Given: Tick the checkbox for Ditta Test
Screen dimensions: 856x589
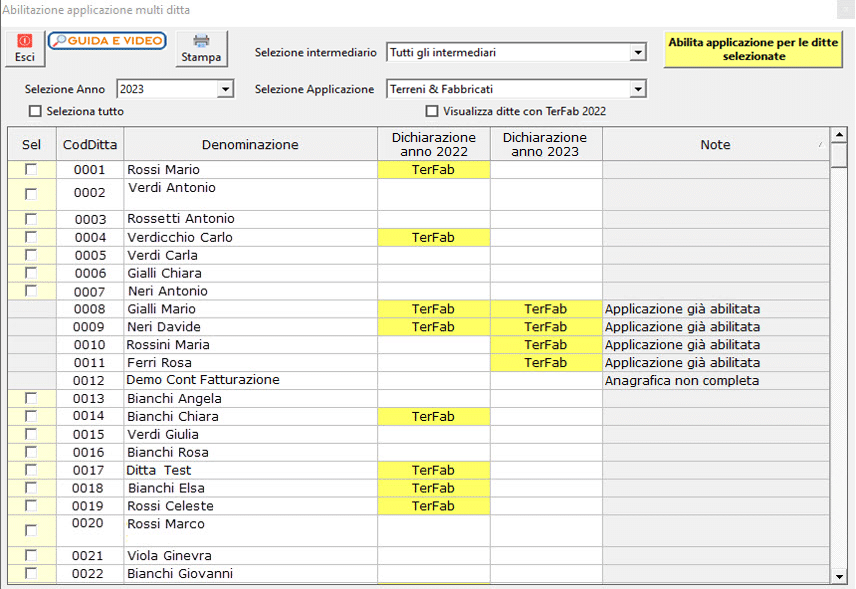Looking at the screenshot, I should pos(31,470).
